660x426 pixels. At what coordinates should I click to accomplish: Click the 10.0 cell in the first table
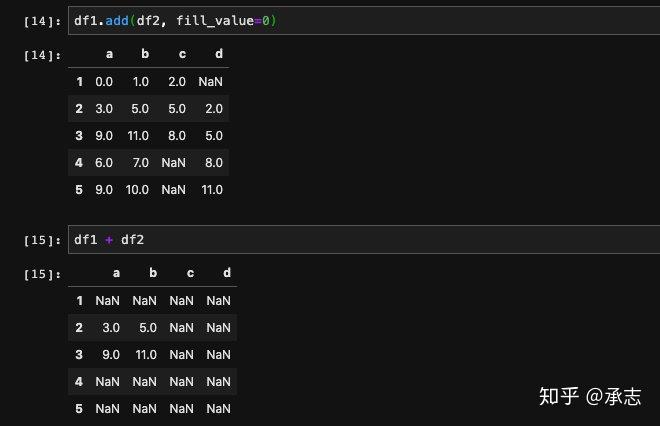(137, 189)
